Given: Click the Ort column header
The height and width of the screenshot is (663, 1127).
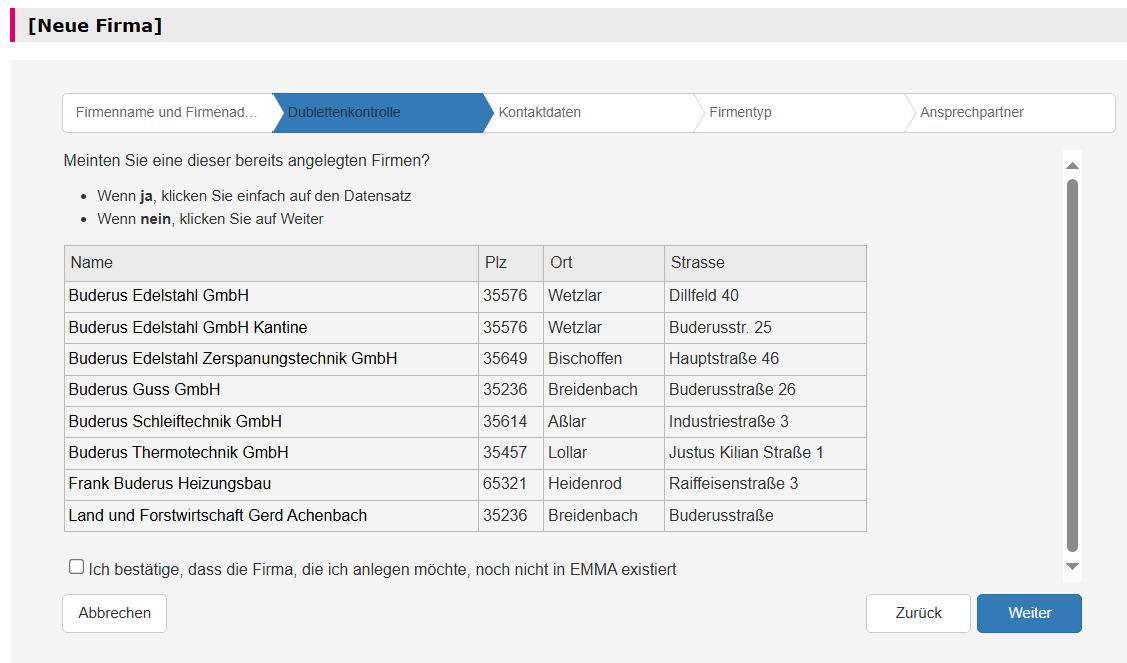Looking at the screenshot, I should tap(604, 263).
